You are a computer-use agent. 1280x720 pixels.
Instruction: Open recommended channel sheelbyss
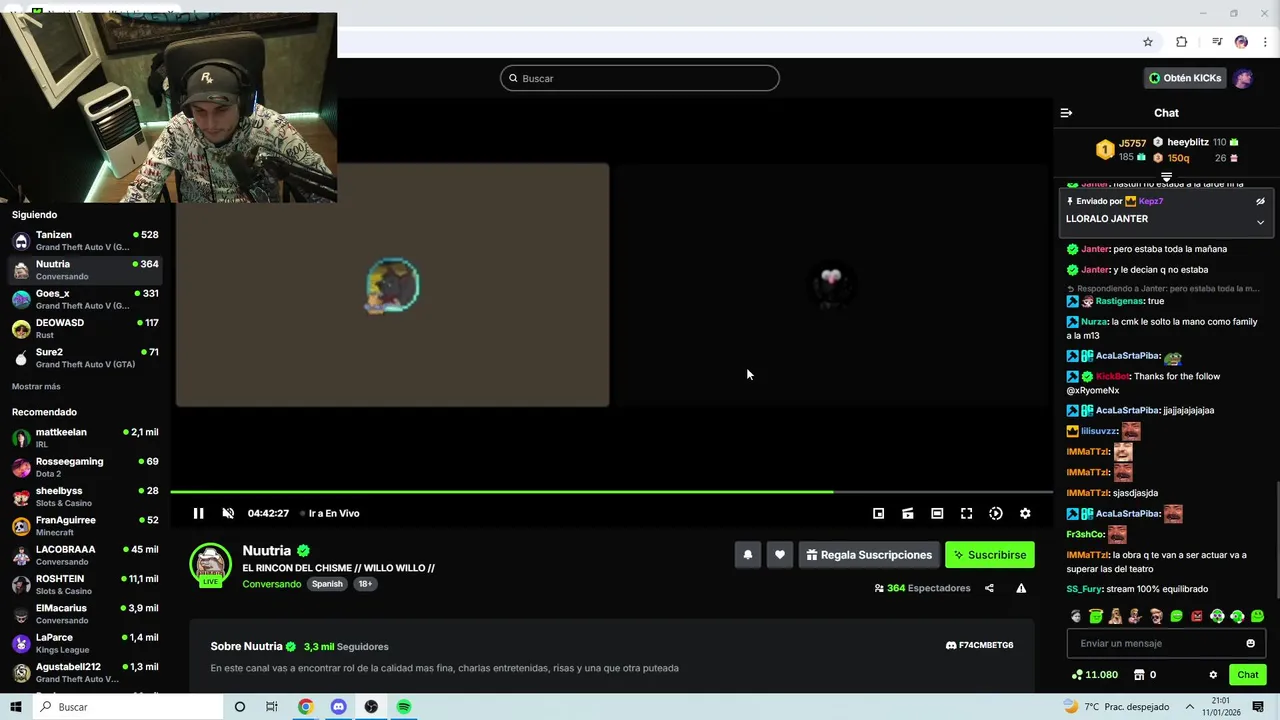coord(86,496)
